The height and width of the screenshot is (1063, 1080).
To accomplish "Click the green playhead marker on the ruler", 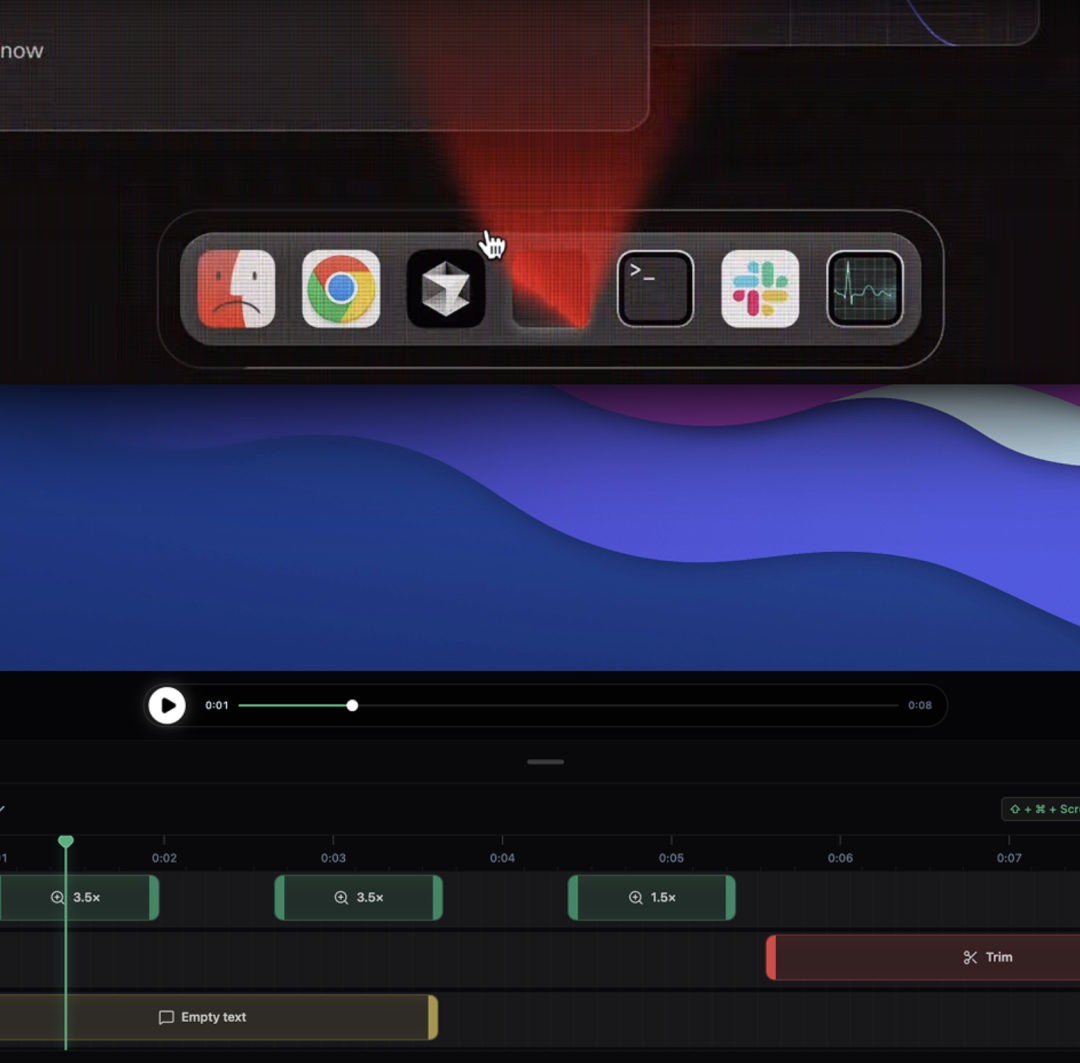I will coord(66,842).
